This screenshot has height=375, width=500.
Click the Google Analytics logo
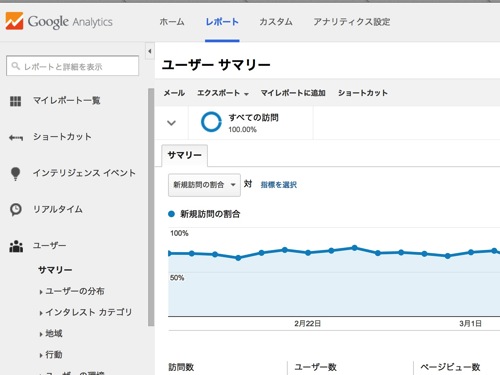point(59,21)
